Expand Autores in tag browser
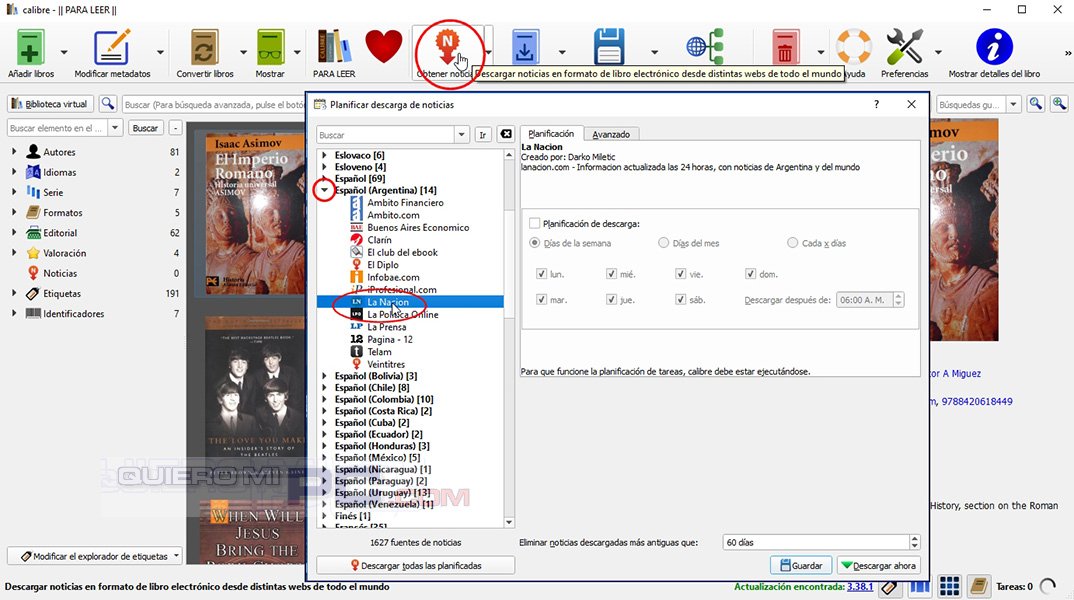Image resolution: width=1074 pixels, height=600 pixels. [x=14, y=152]
